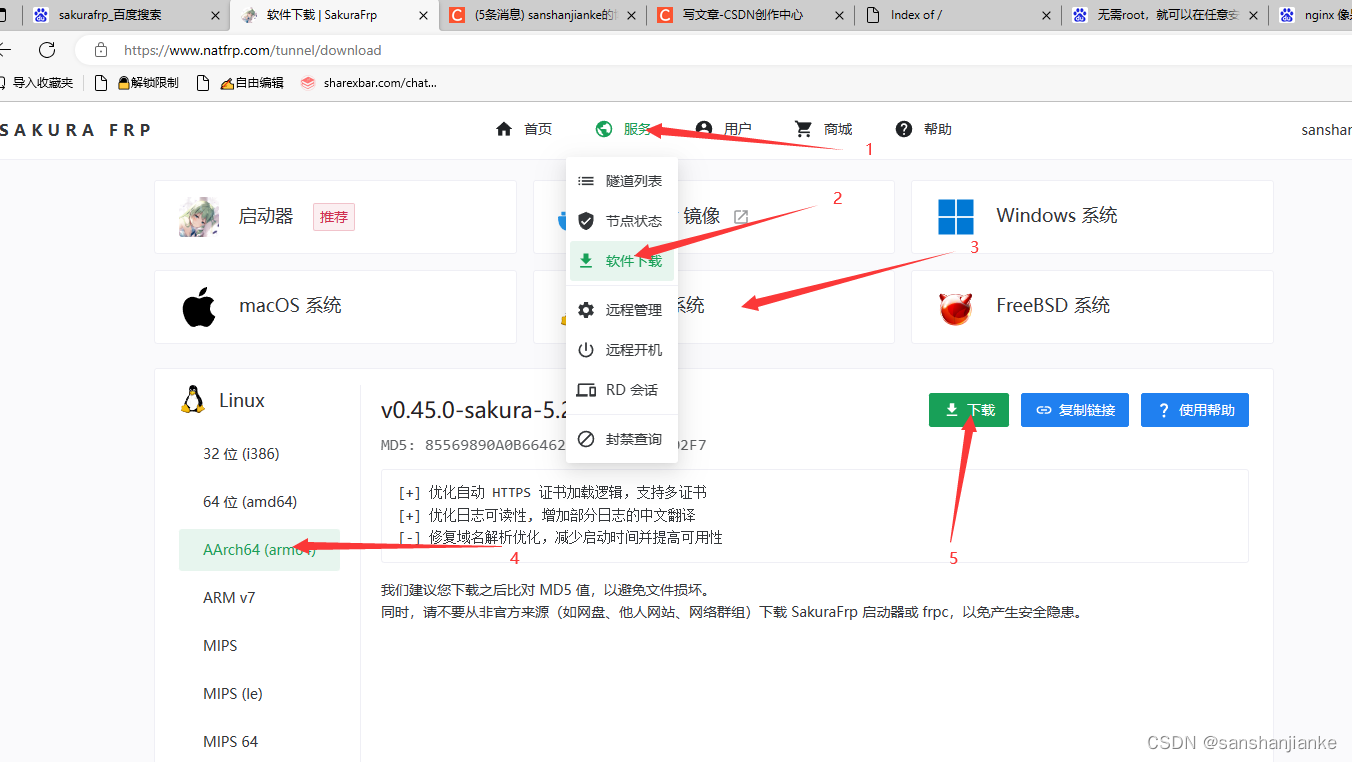Screen dimensions: 1352x762
Task: Click the padlock icon in address bar
Action: 99,50
